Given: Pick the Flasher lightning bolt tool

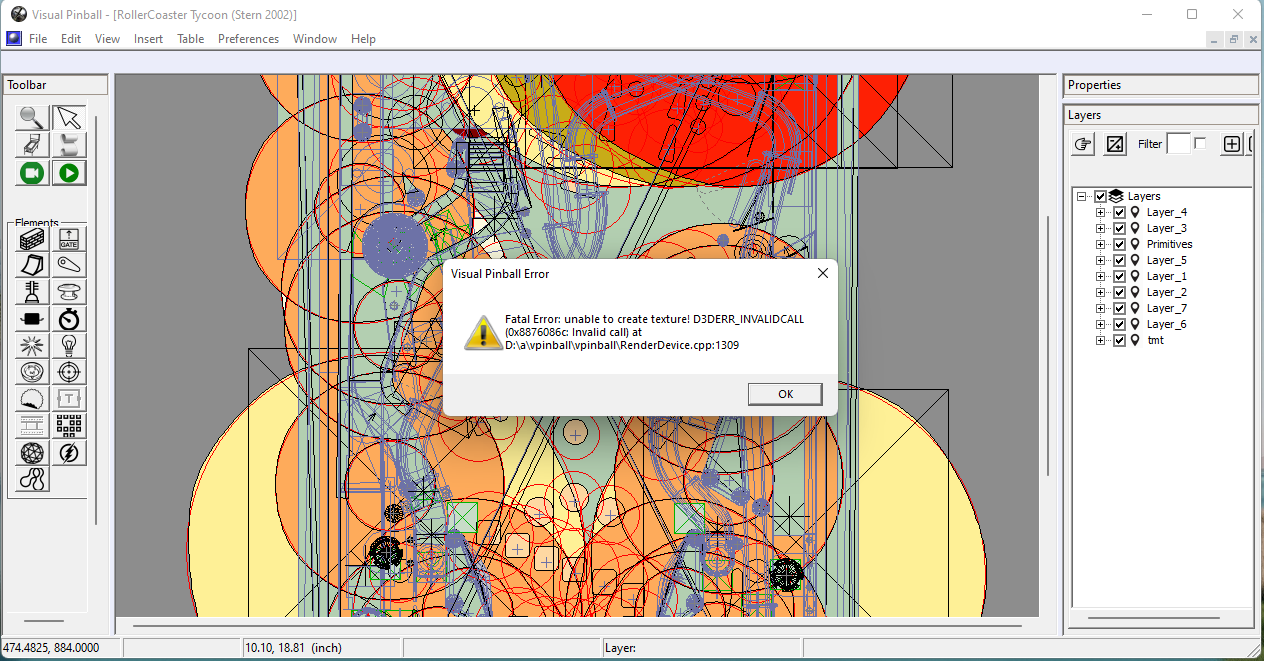Looking at the screenshot, I should tap(69, 453).
